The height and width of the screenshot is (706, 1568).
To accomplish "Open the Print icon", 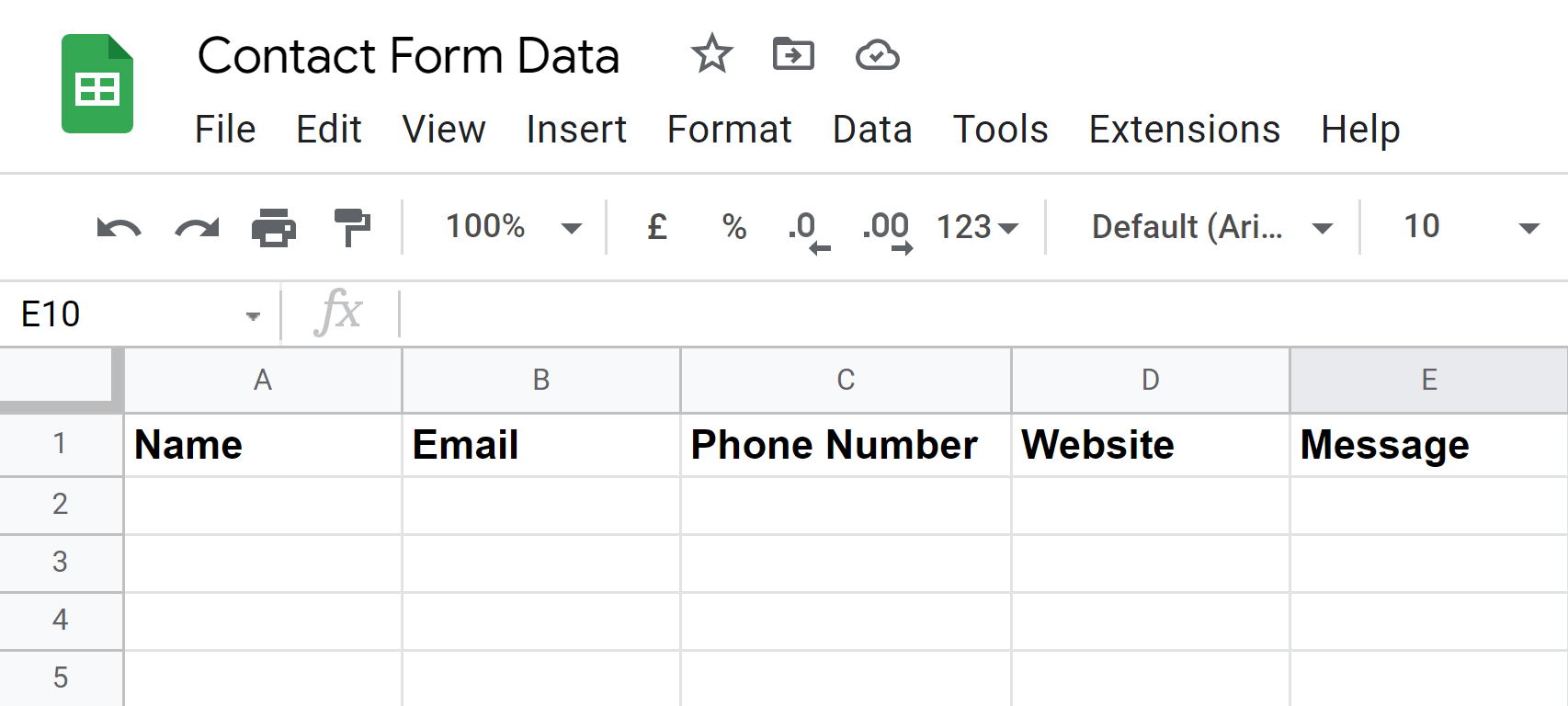I will click(274, 226).
